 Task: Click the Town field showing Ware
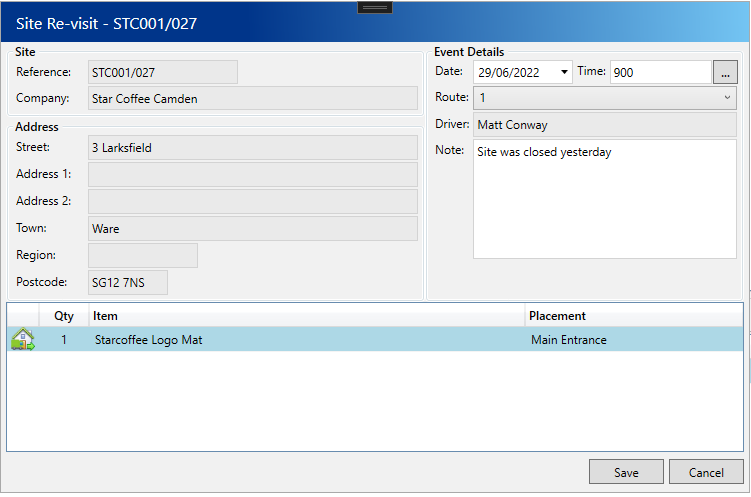pos(252,229)
